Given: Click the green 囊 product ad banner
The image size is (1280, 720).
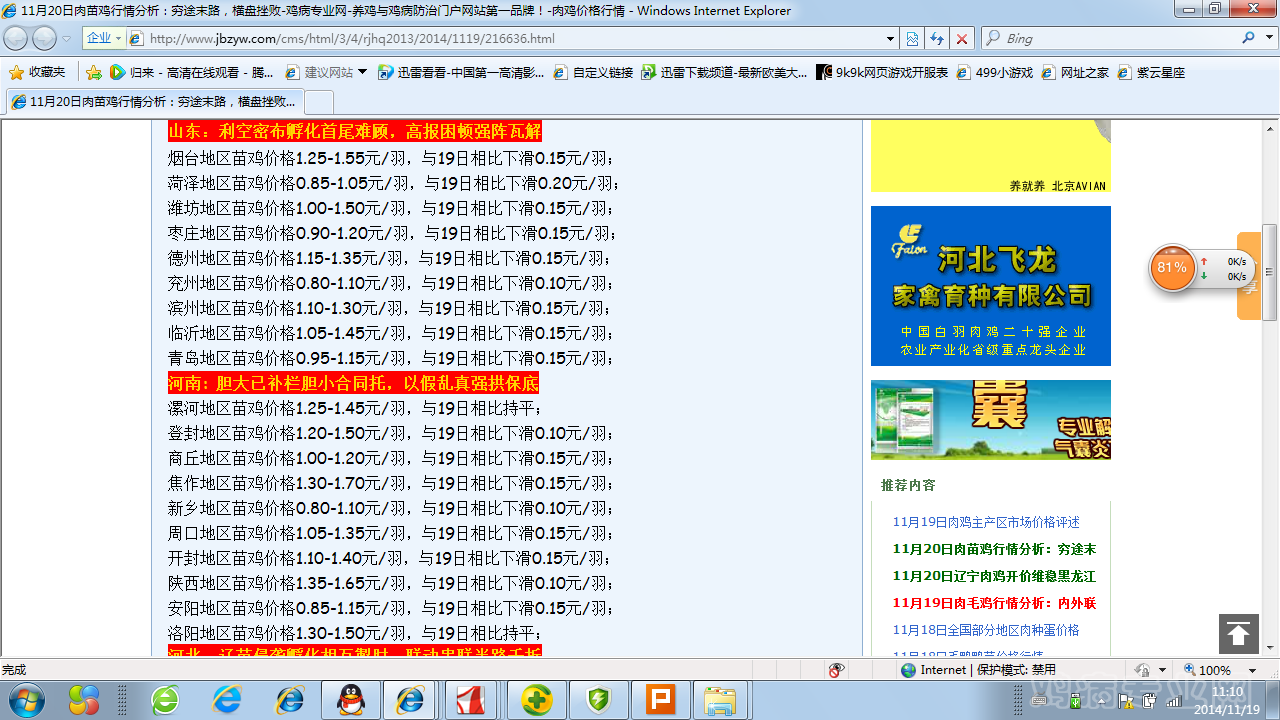Looking at the screenshot, I should [x=990, y=420].
